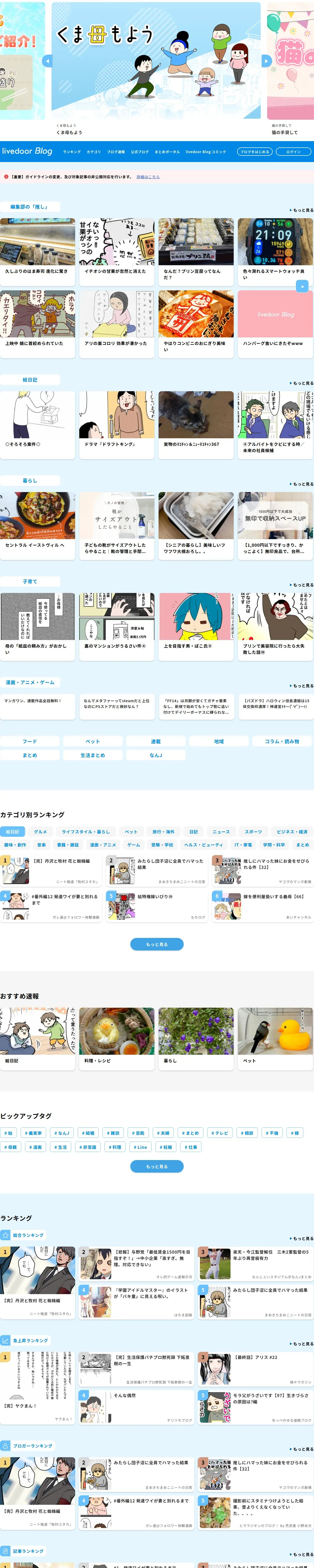This screenshot has width=314, height=1568.
Task: Open 公式ブログ in the top navigation
Action: click(x=140, y=152)
